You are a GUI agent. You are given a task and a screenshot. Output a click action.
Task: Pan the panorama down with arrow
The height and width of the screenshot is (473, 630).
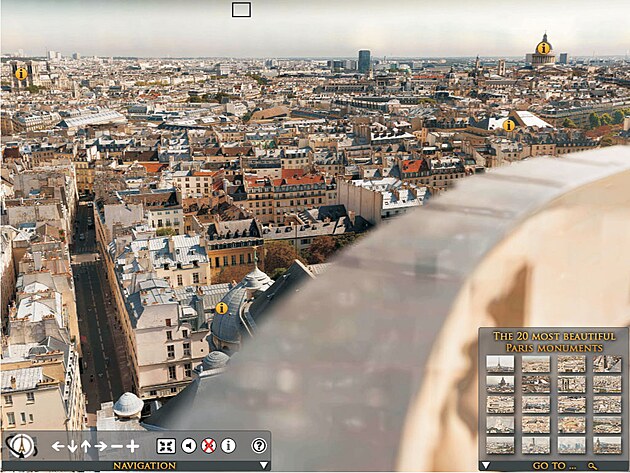click(x=72, y=446)
